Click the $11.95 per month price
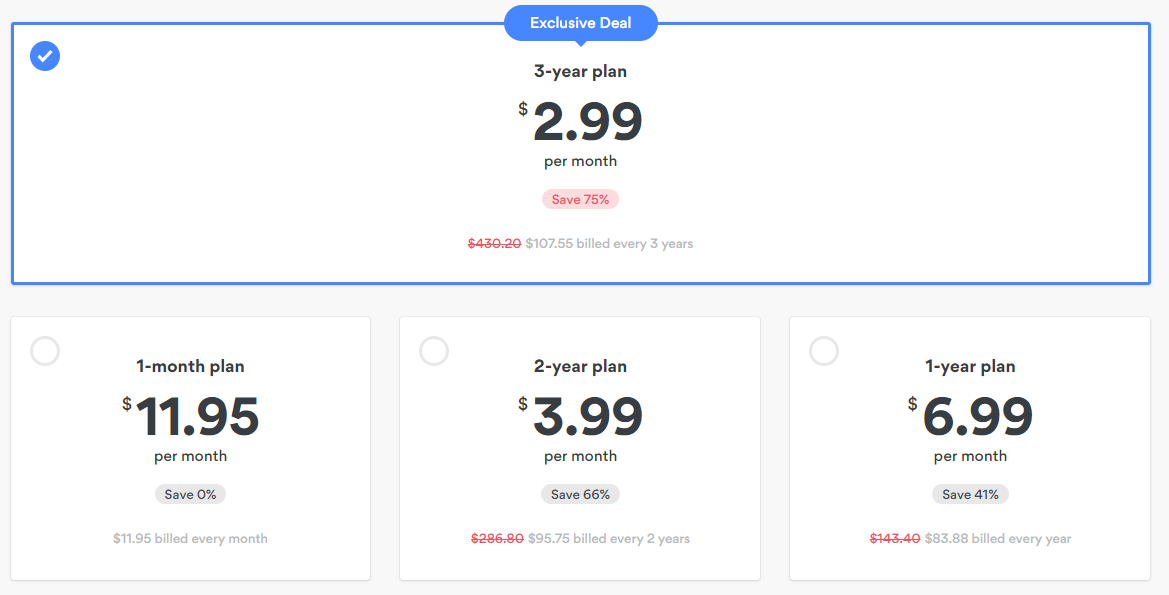Screen dimensions: 1169x595 click(197, 417)
